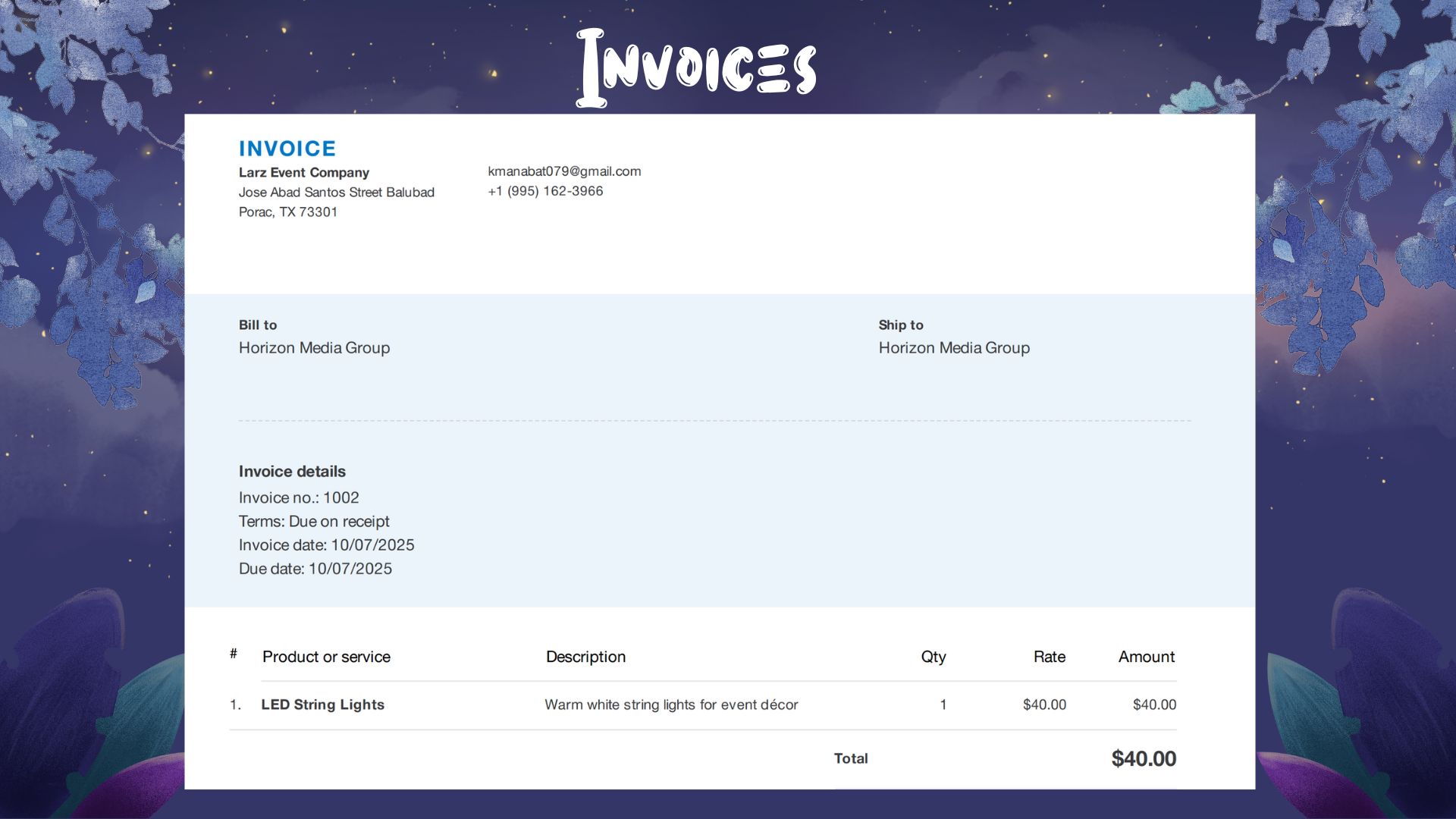Image resolution: width=1456 pixels, height=819 pixels.
Task: Select Horizon Media Group under Bill to
Action: tap(314, 348)
